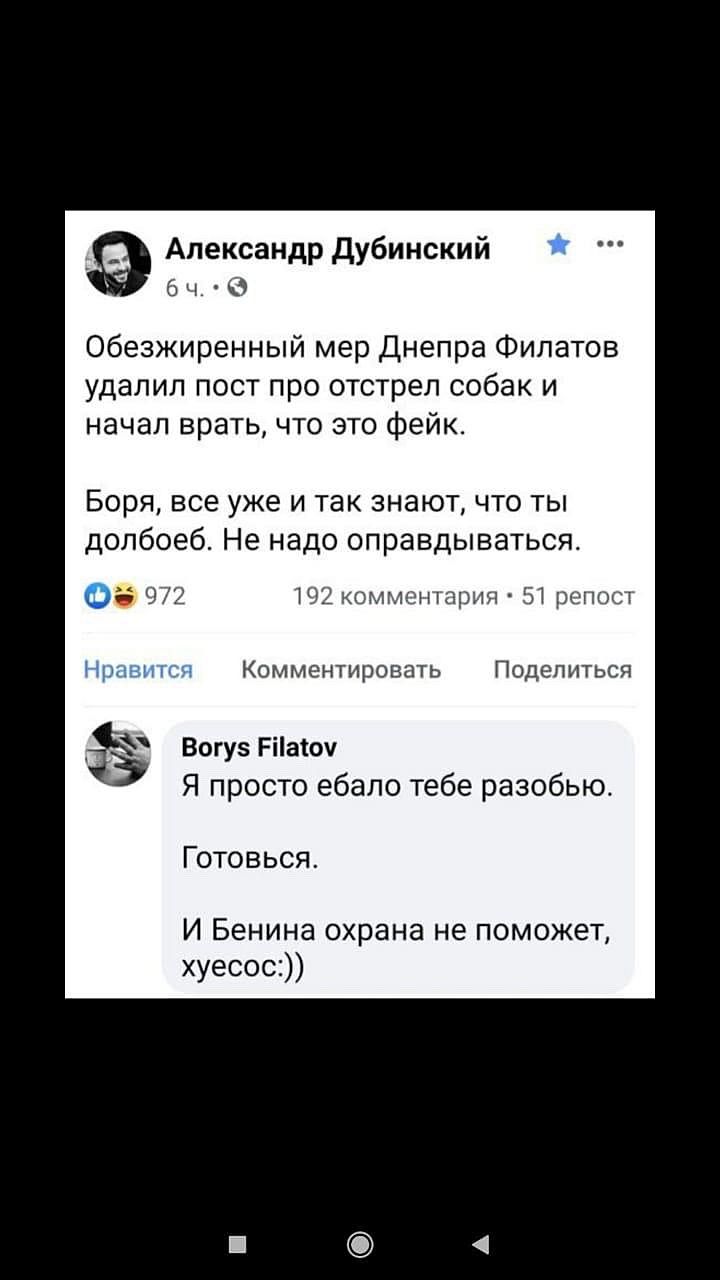Image resolution: width=720 pixels, height=1280 pixels.
Task: Click the Borys Filatov commenter name
Action: [259, 747]
